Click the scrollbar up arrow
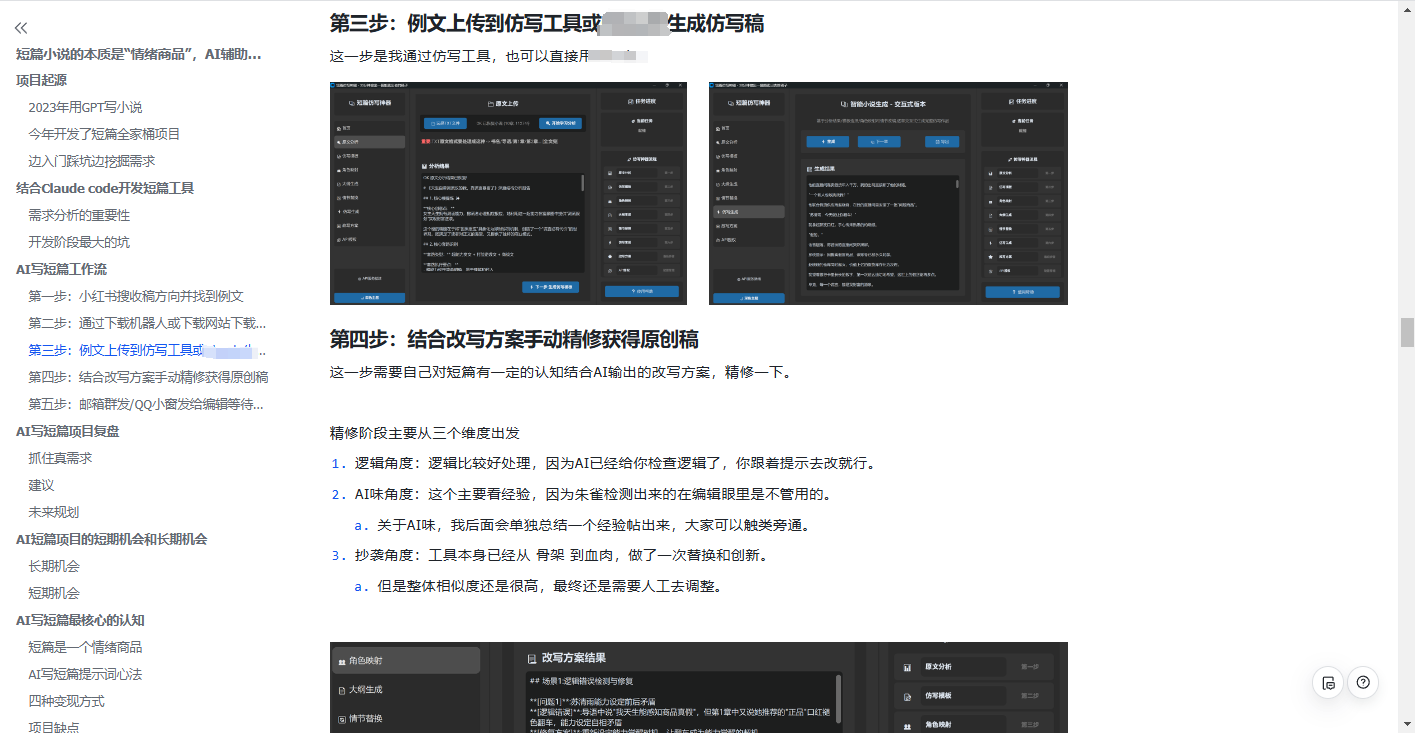 pyautogui.click(x=1406, y=7)
